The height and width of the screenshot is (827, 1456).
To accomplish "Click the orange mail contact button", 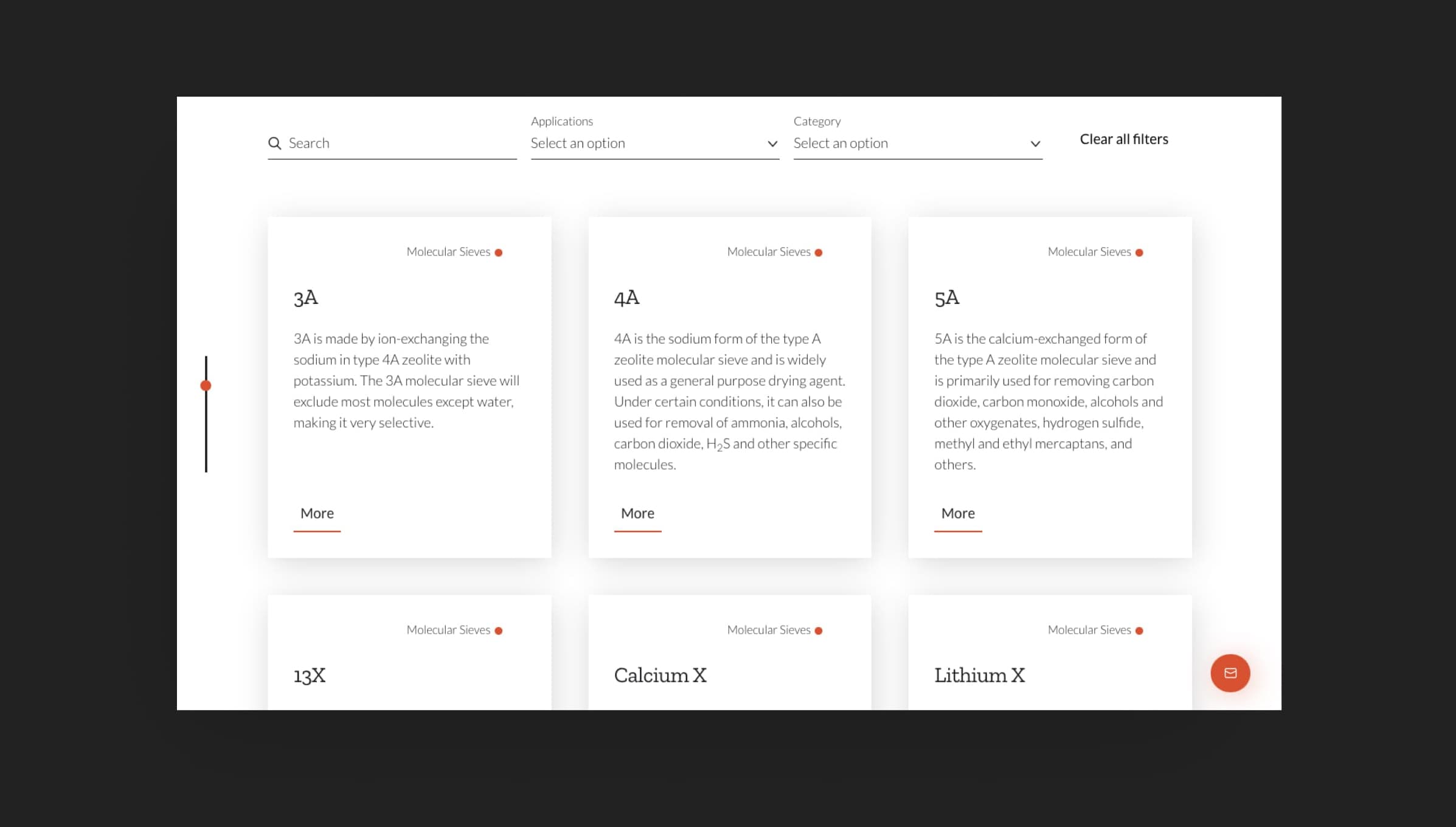I will point(1230,673).
